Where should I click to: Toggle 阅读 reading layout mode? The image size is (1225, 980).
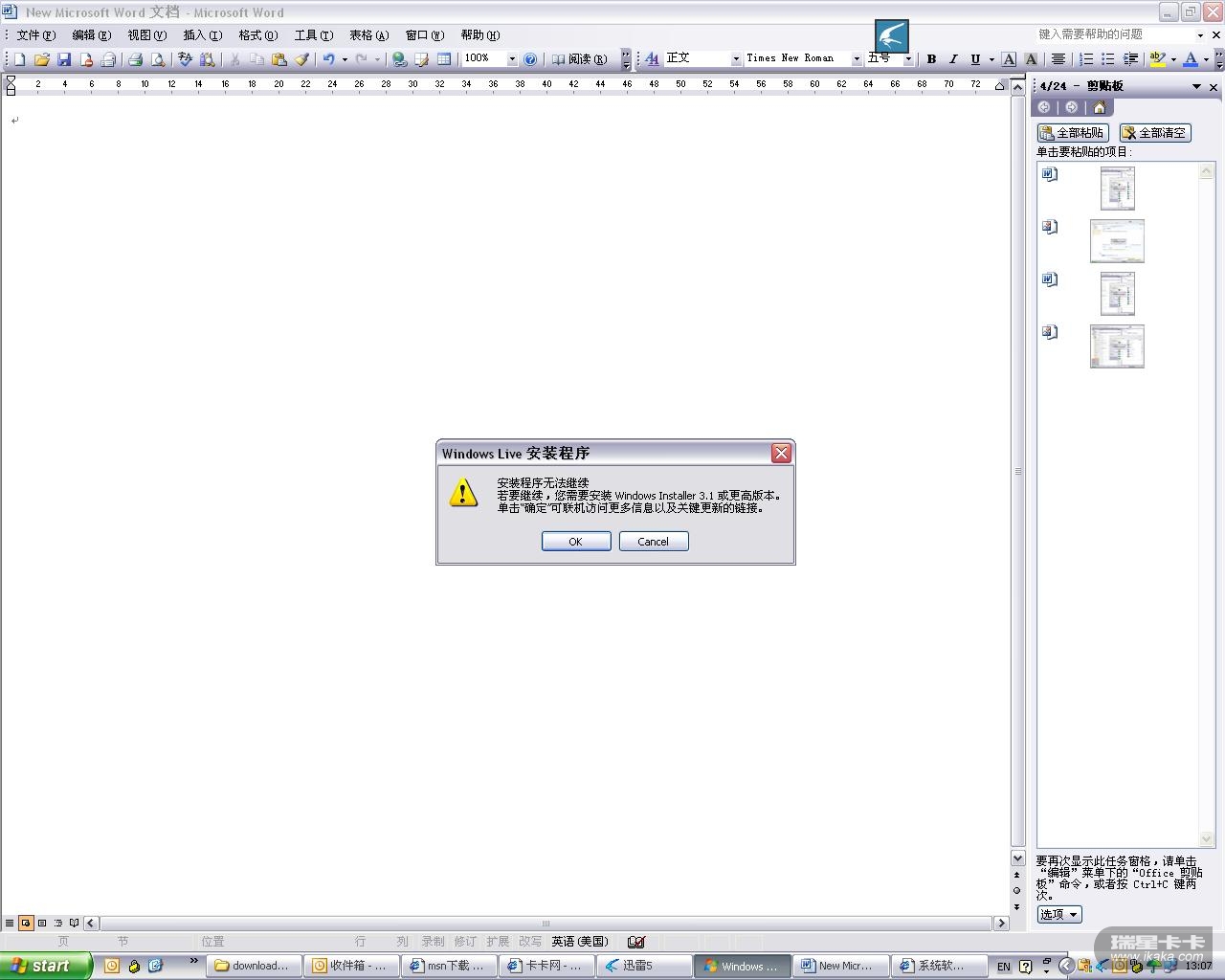click(x=580, y=59)
